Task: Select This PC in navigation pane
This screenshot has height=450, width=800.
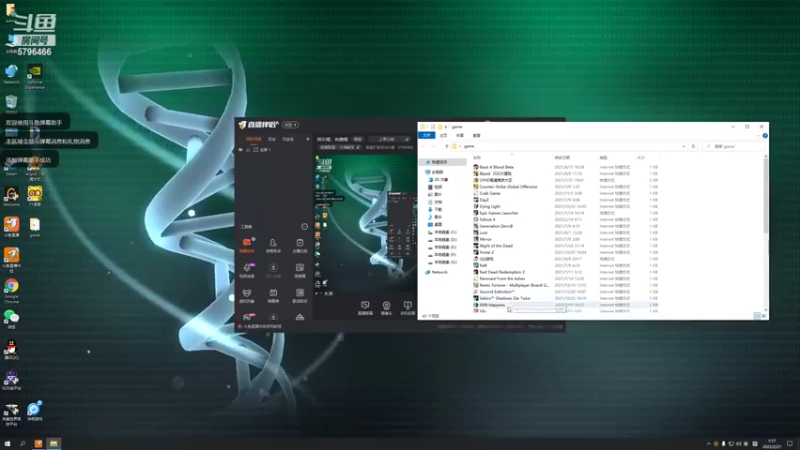Action: pyautogui.click(x=434, y=172)
